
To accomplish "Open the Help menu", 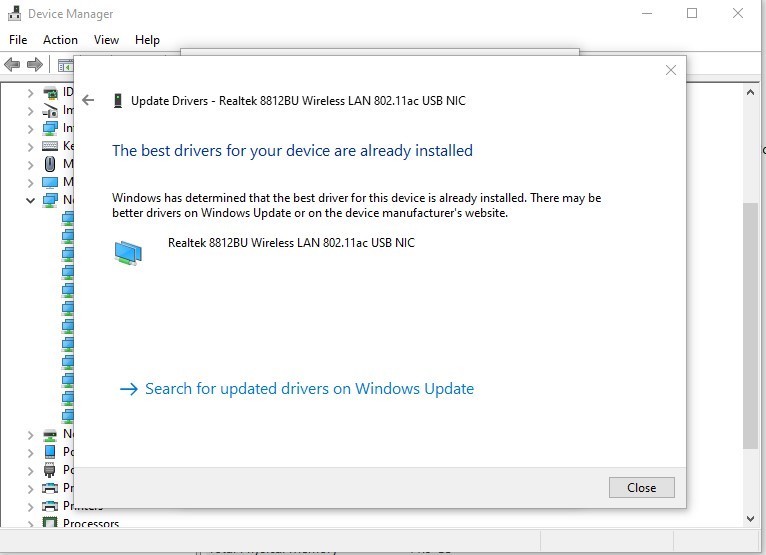I will click(x=147, y=40).
